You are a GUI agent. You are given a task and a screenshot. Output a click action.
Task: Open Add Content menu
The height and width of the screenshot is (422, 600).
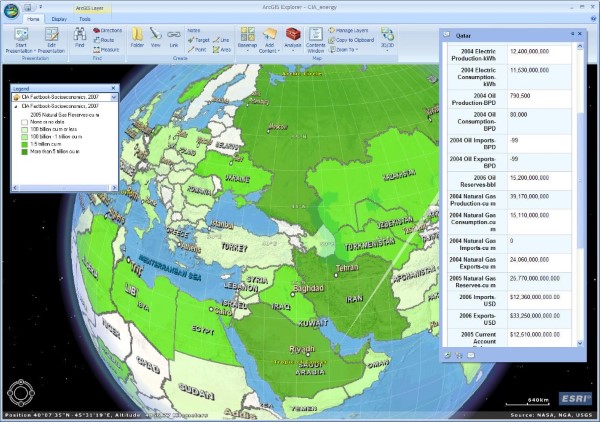269,39
